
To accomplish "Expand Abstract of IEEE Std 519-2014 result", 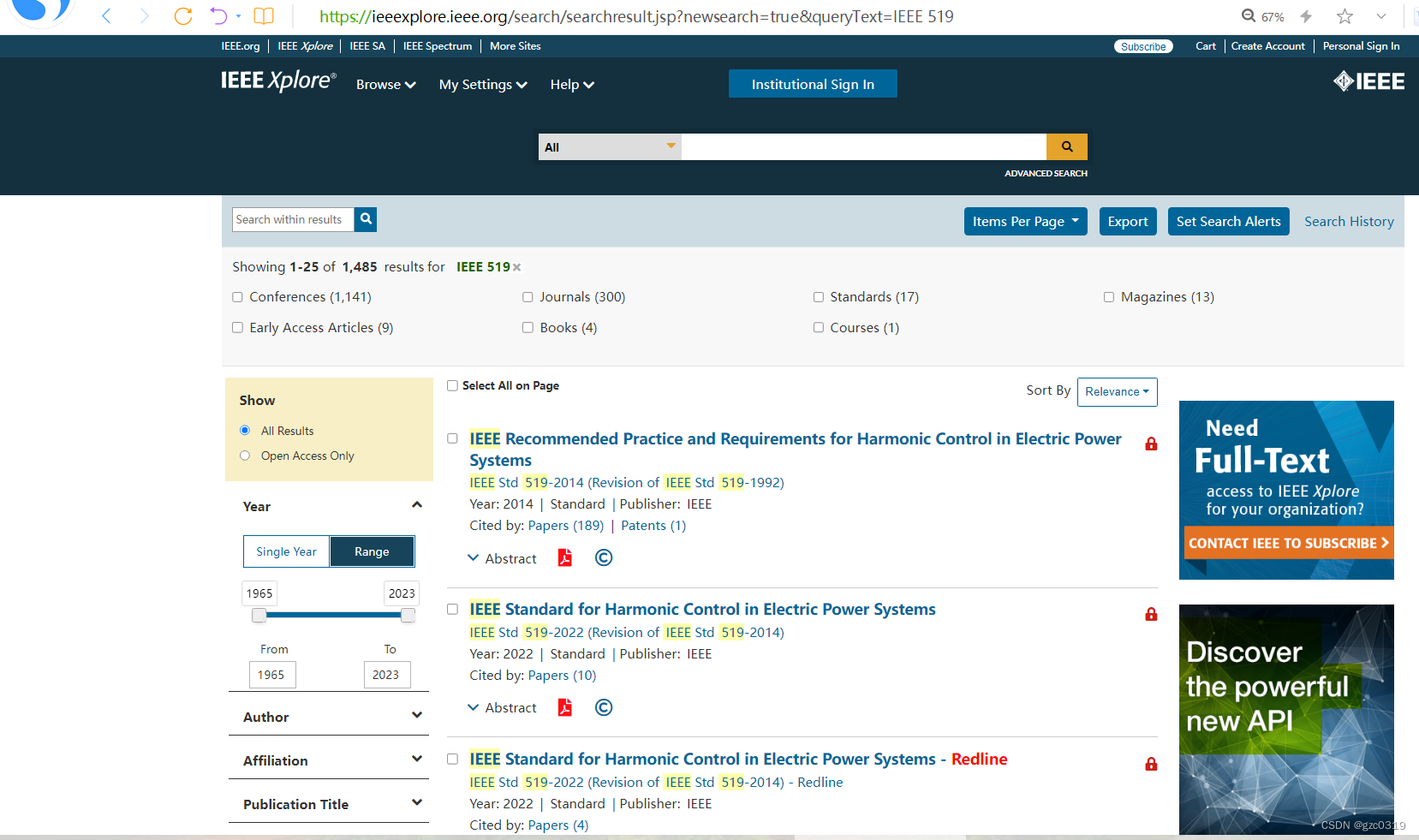I will coord(502,558).
